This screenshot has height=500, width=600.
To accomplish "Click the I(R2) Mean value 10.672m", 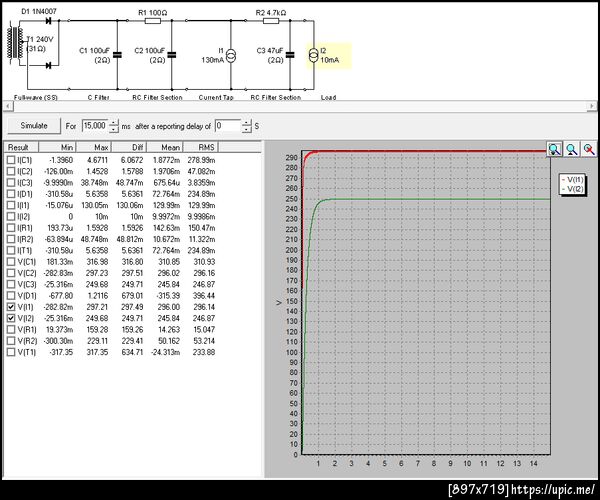I will tap(166, 239).
